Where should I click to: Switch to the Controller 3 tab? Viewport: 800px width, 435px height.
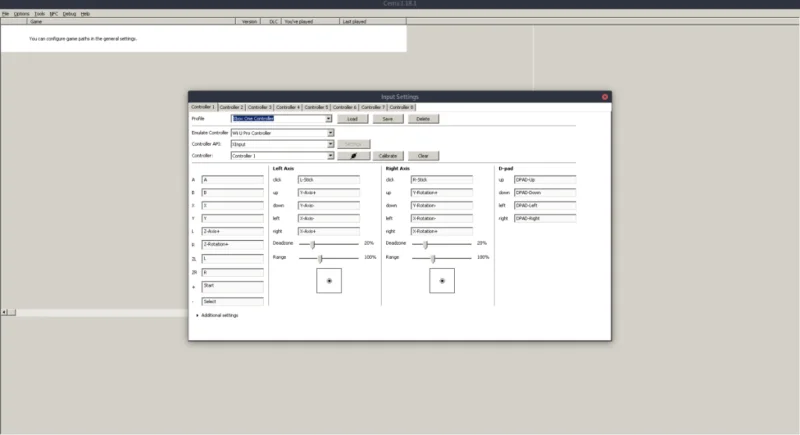click(x=260, y=107)
